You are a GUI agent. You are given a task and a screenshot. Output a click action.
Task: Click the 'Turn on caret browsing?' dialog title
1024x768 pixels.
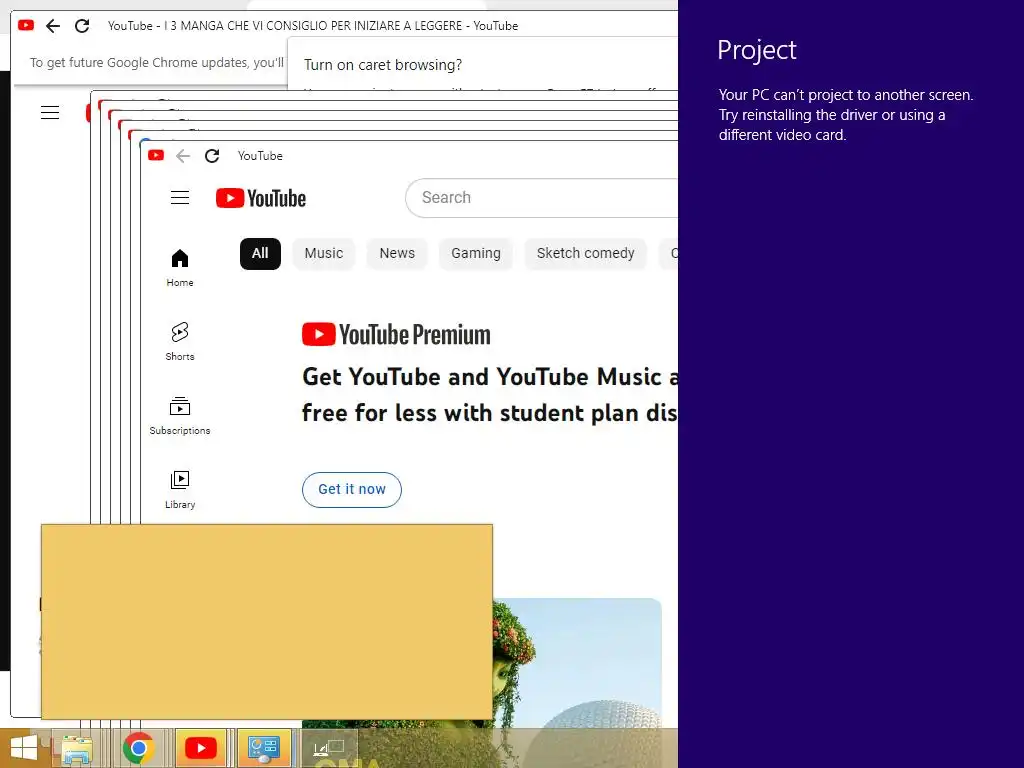click(x=383, y=65)
